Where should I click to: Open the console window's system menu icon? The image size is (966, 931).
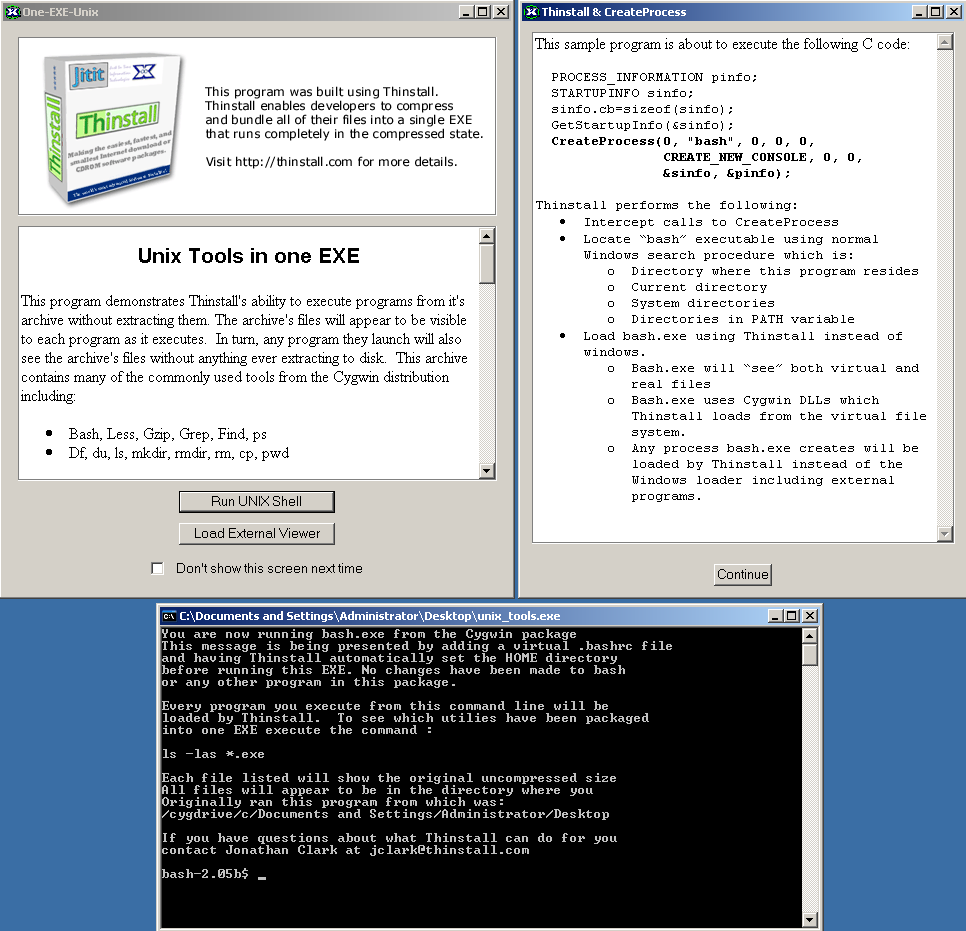point(170,616)
